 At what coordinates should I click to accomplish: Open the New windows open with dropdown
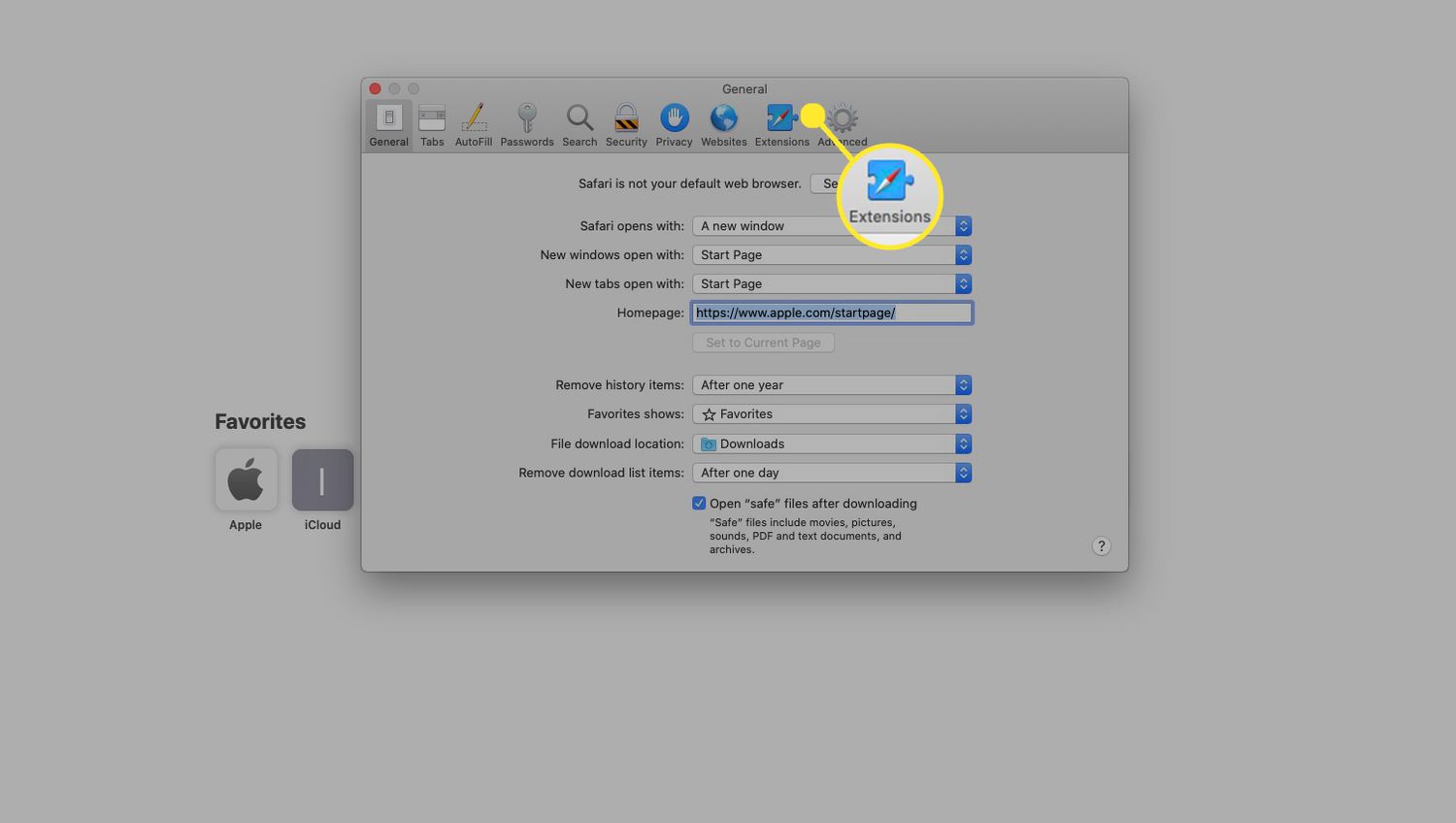click(x=832, y=255)
